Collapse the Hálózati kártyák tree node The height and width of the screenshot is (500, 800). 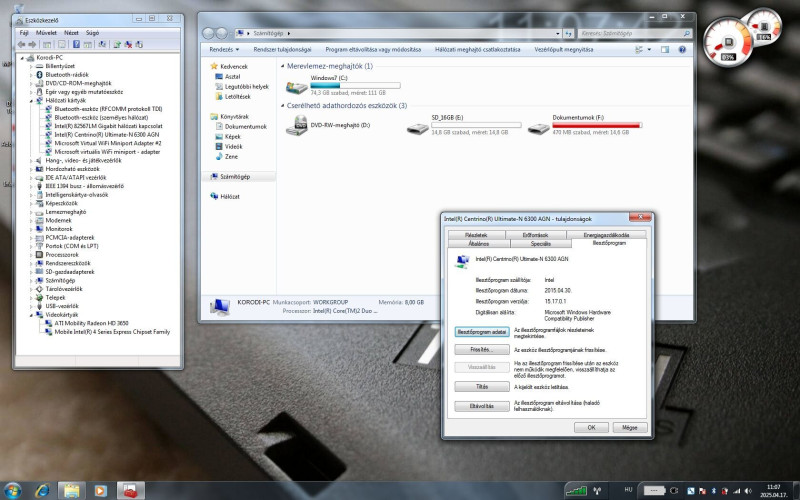pos(31,101)
